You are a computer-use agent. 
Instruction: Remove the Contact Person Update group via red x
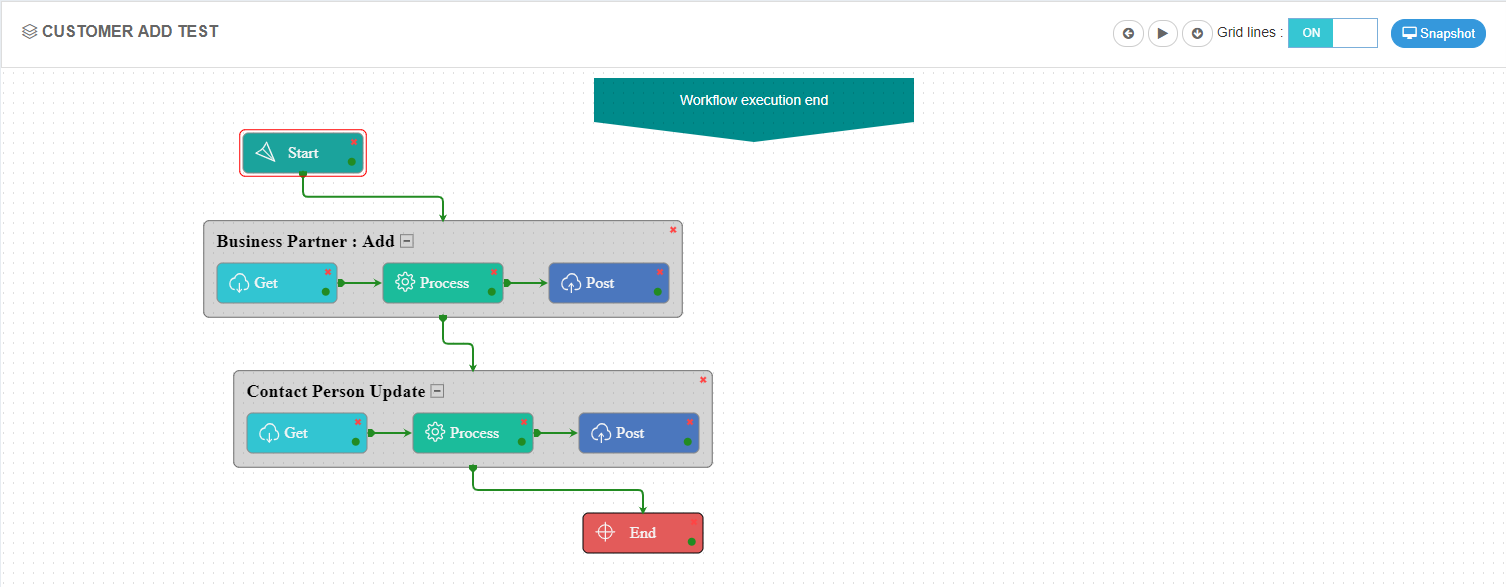pyautogui.click(x=703, y=379)
